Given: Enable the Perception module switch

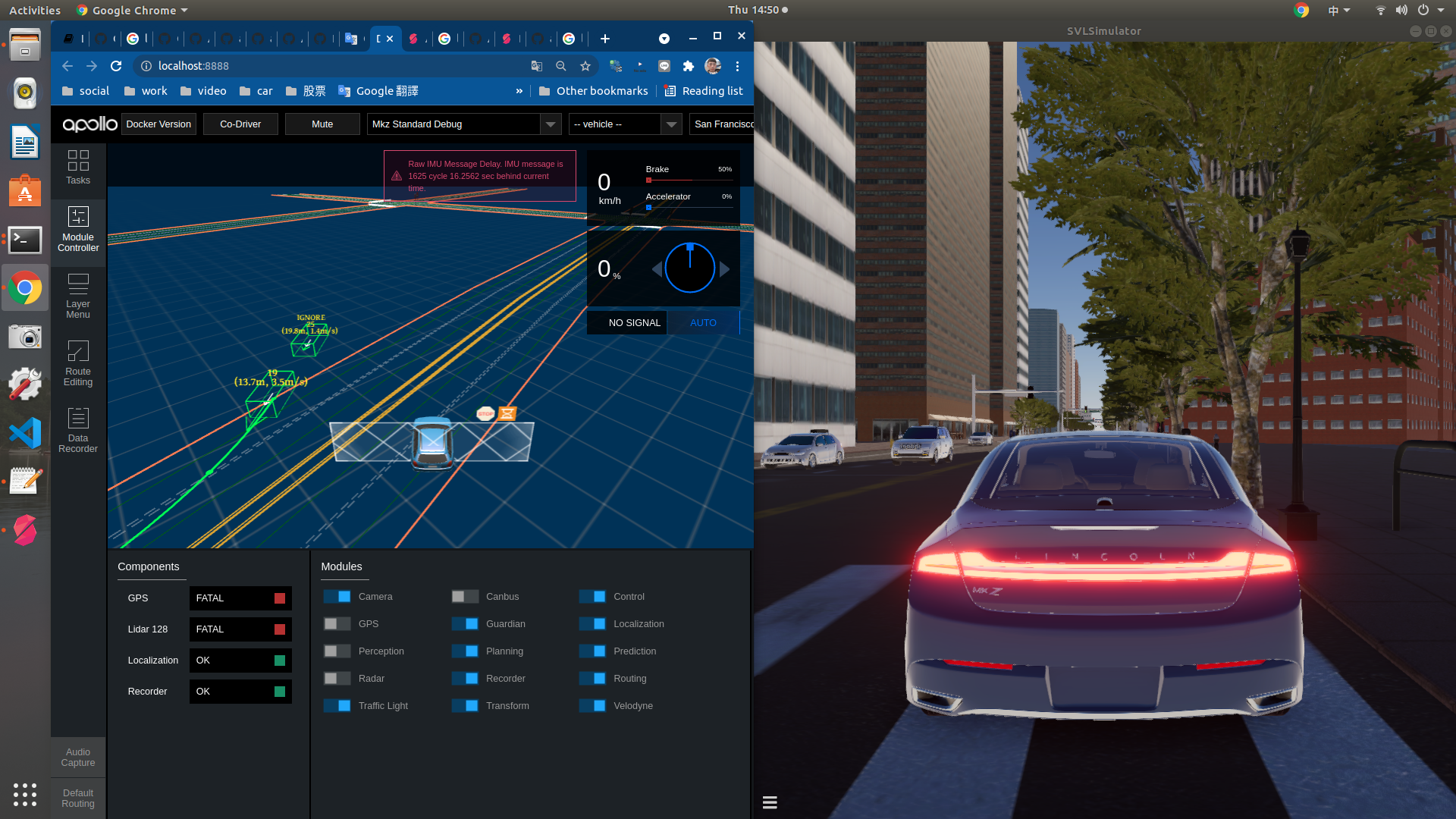Looking at the screenshot, I should tap(337, 651).
